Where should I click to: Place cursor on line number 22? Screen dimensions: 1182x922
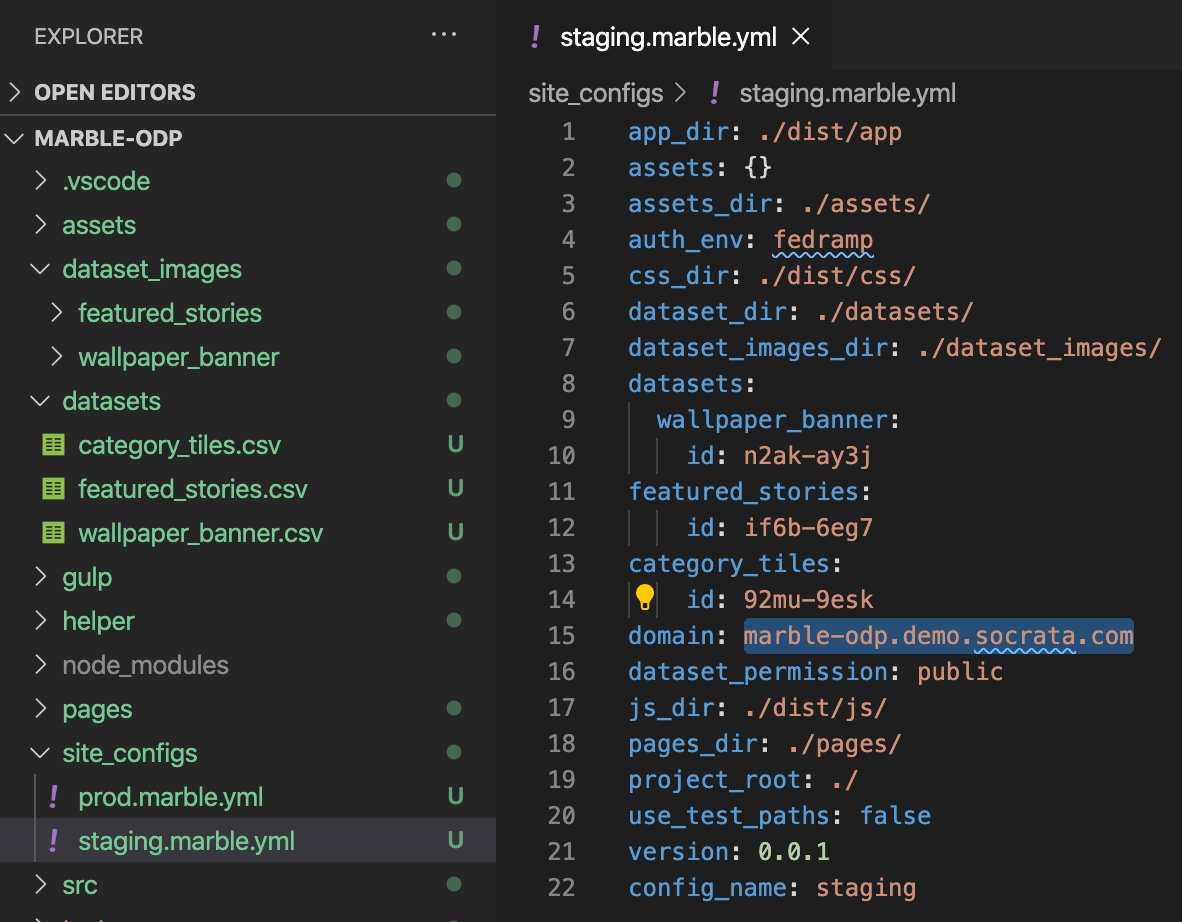(x=562, y=887)
